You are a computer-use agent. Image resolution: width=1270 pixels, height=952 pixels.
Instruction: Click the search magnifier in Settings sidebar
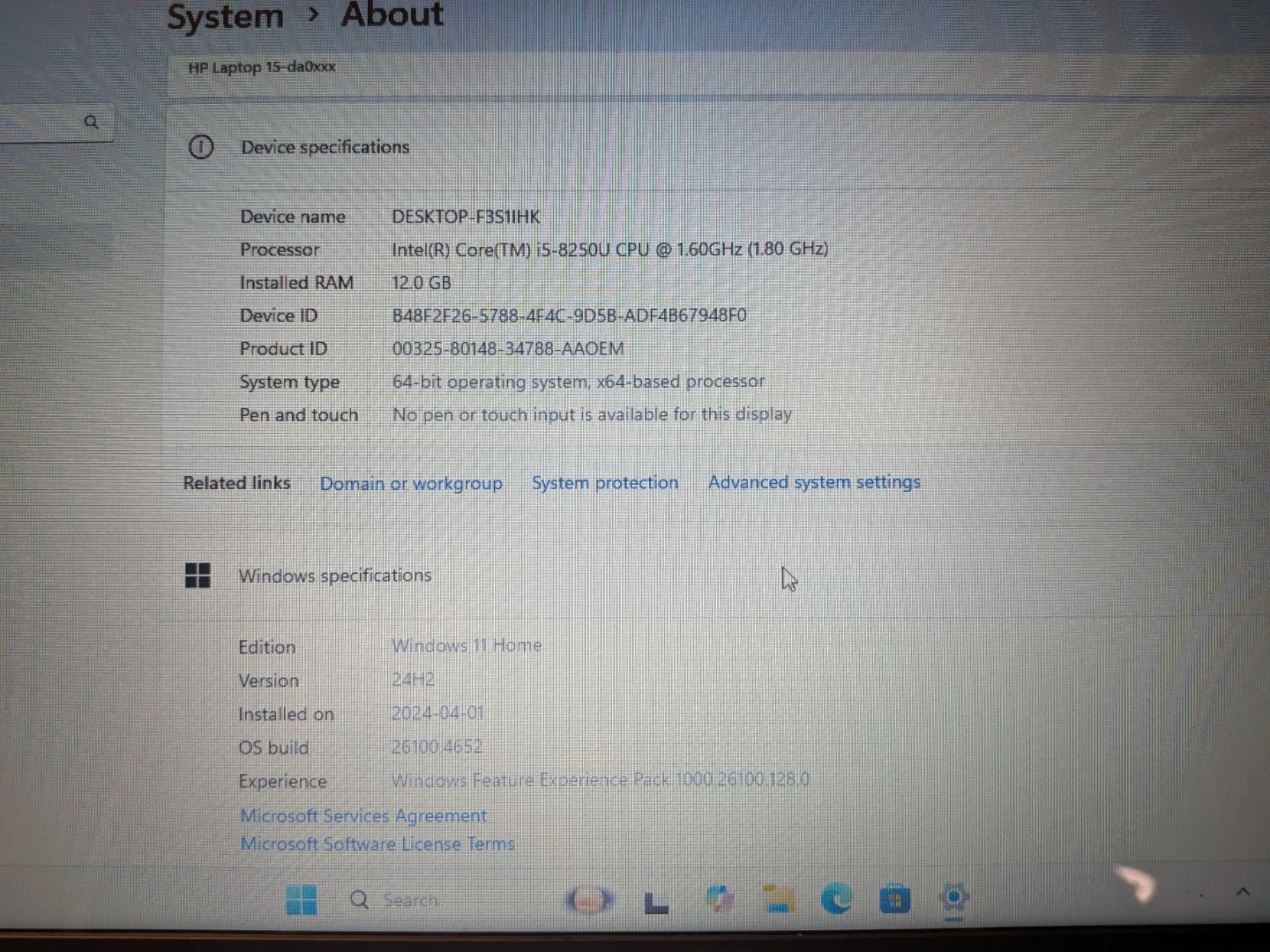click(x=91, y=123)
